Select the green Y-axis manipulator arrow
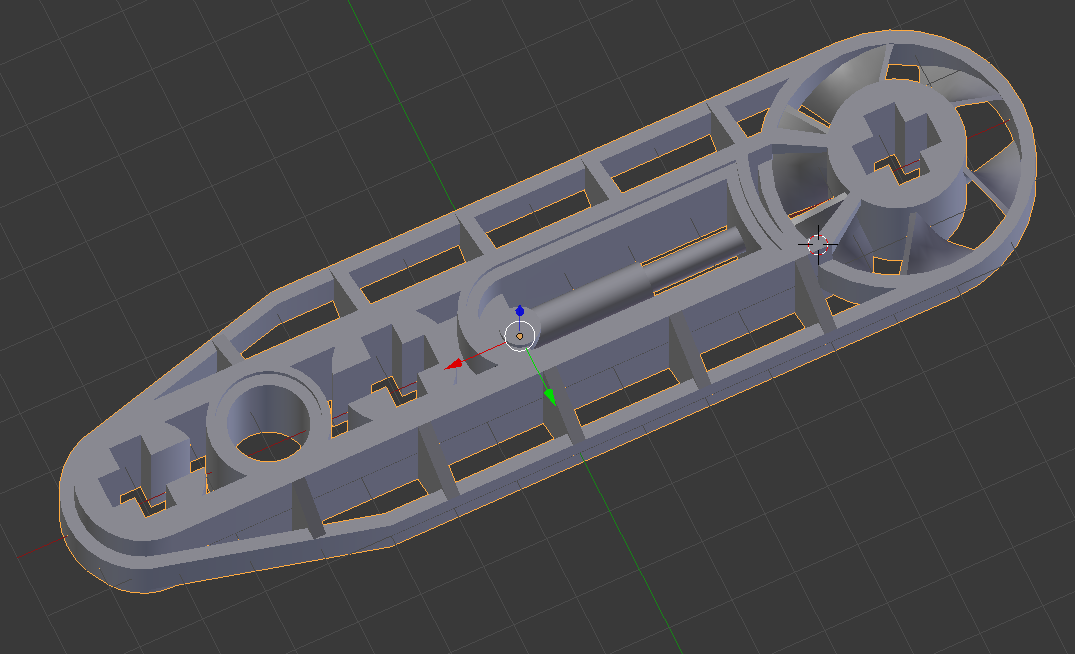Image resolution: width=1075 pixels, height=654 pixels. click(549, 396)
